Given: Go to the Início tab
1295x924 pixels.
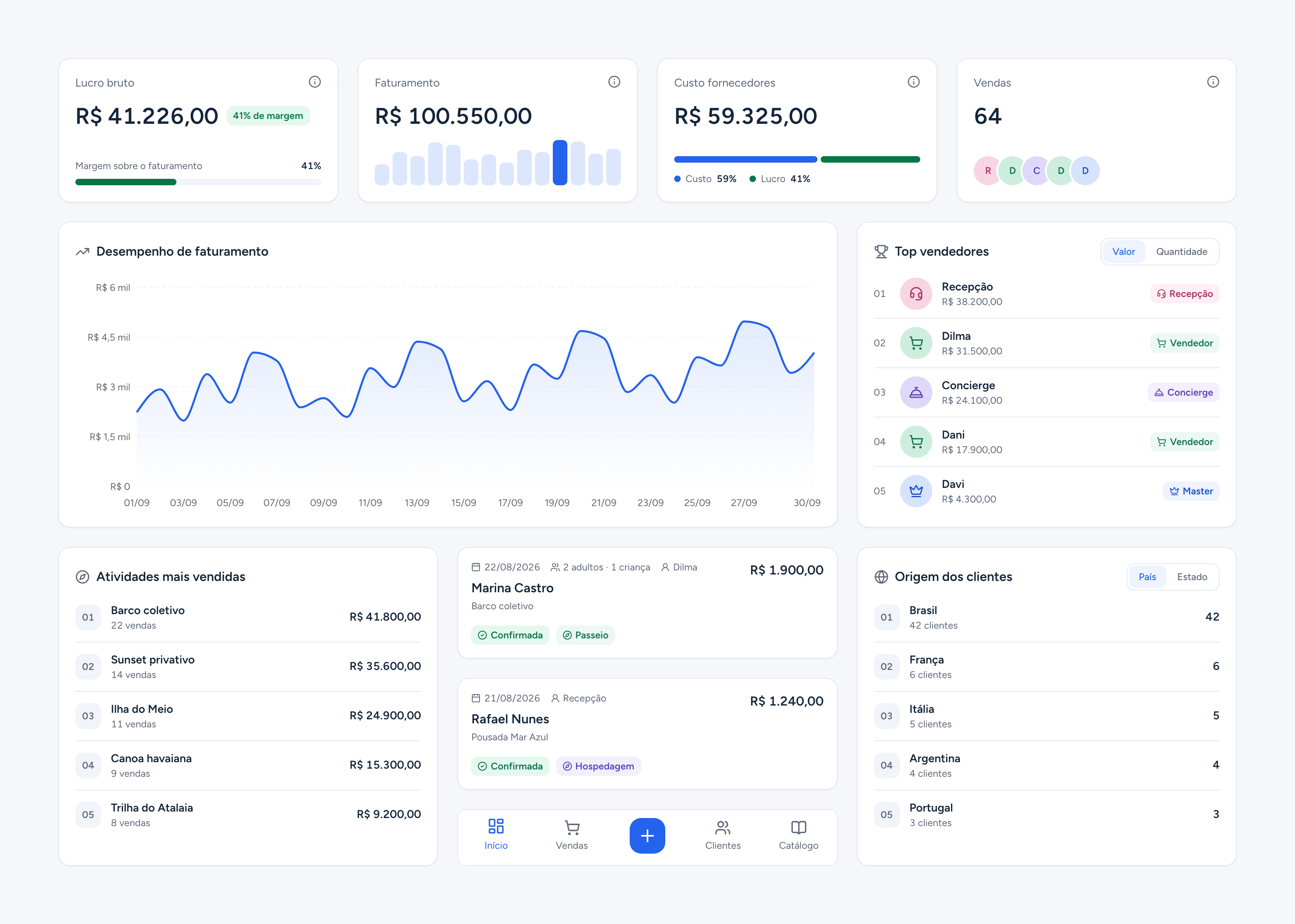Looking at the screenshot, I should (496, 835).
